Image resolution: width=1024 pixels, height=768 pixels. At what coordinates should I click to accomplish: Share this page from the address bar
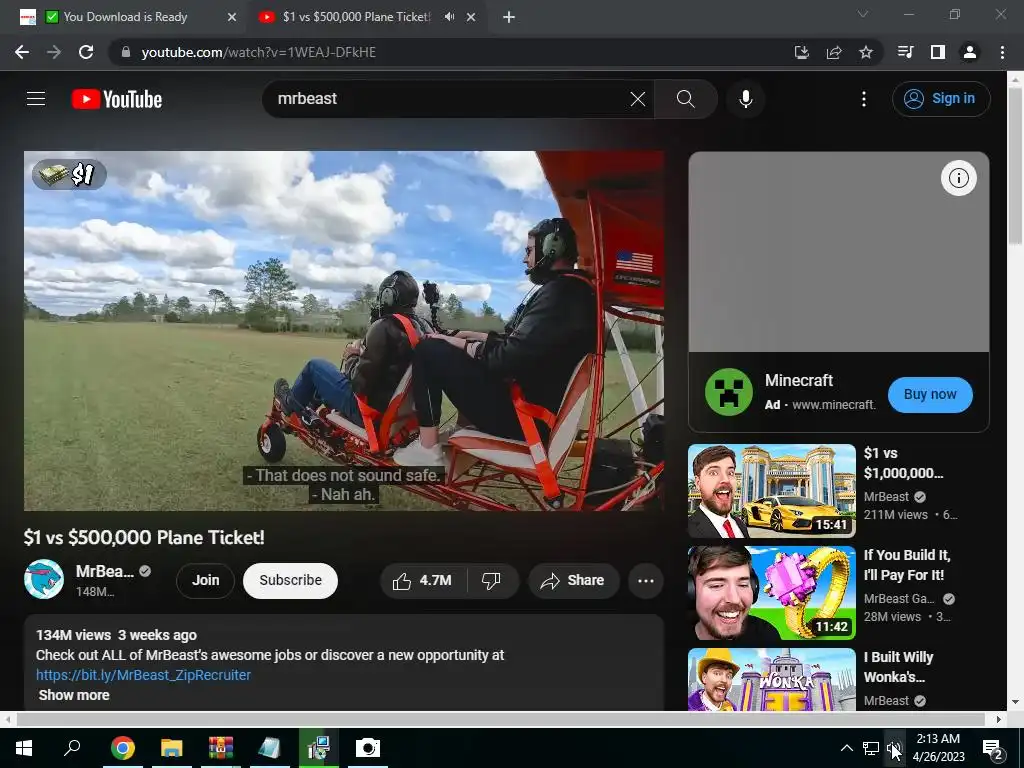(834, 52)
